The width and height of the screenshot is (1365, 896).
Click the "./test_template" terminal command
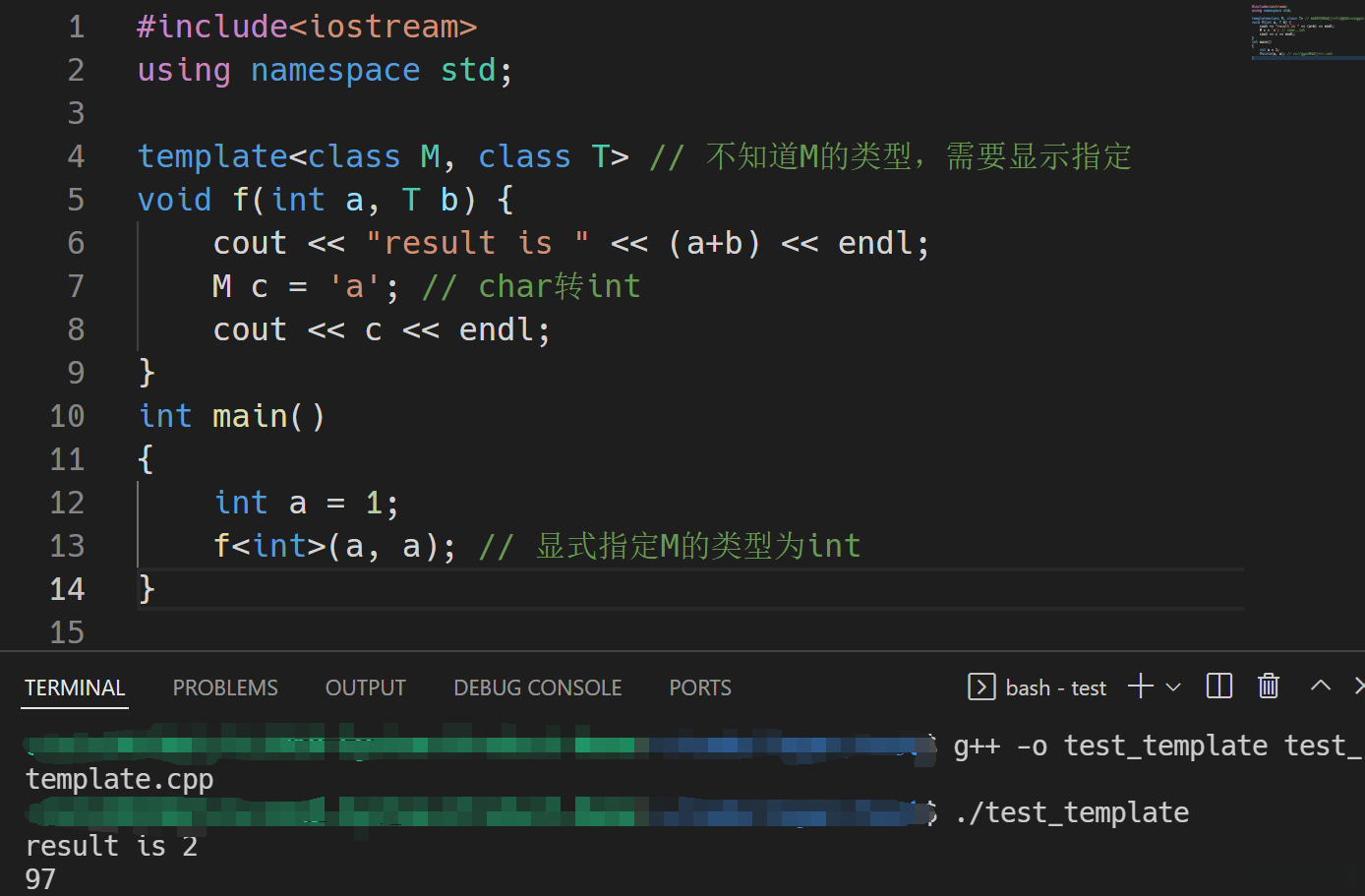point(1072,812)
